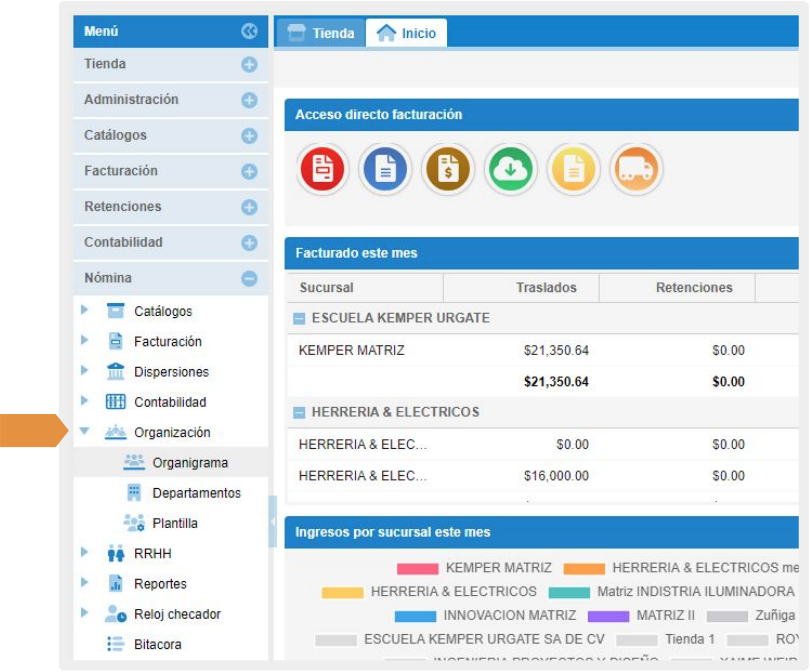Open Organigrama under Organización
The width and height of the screenshot is (811, 672).
coord(189,463)
